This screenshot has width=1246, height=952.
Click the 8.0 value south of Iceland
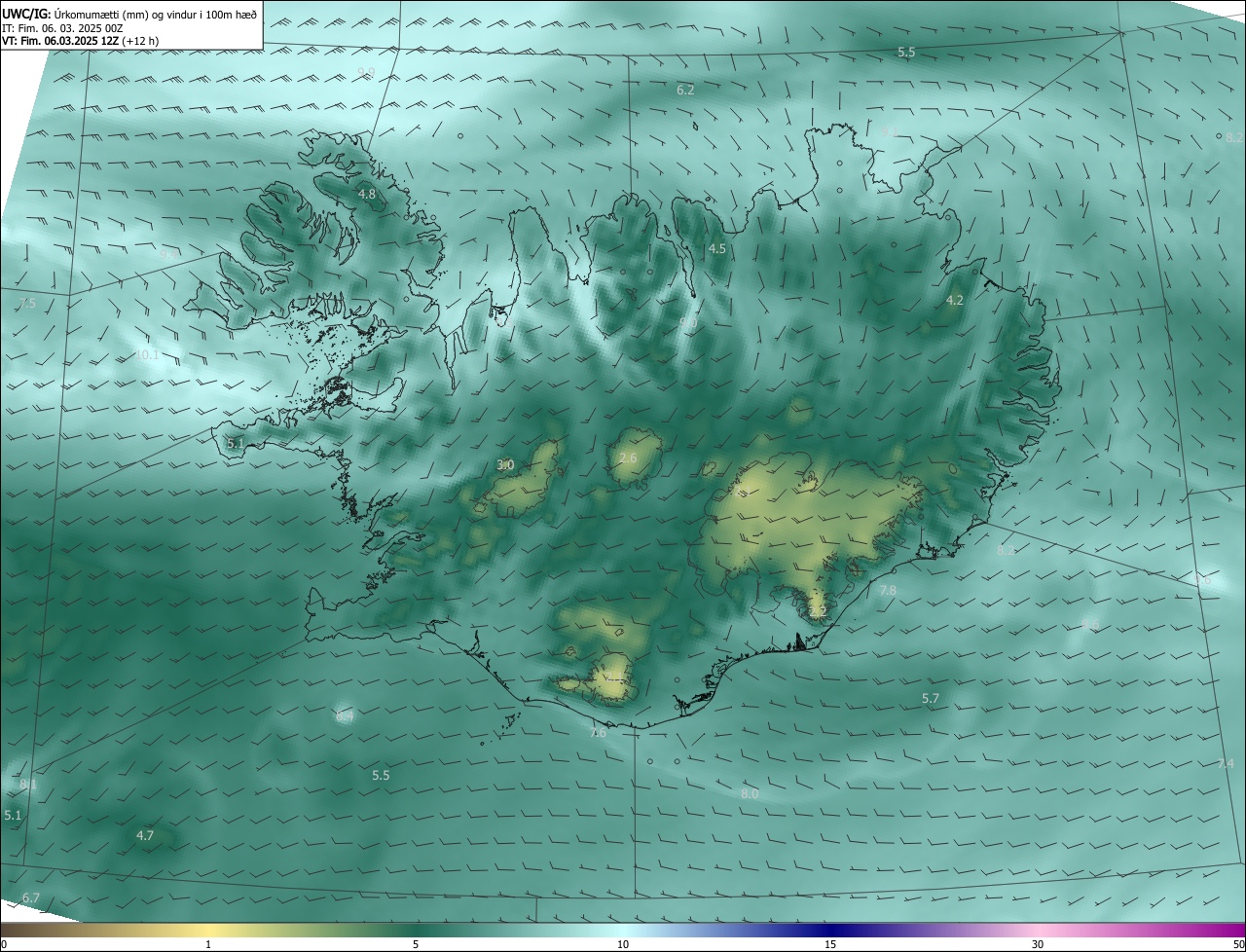point(750,794)
